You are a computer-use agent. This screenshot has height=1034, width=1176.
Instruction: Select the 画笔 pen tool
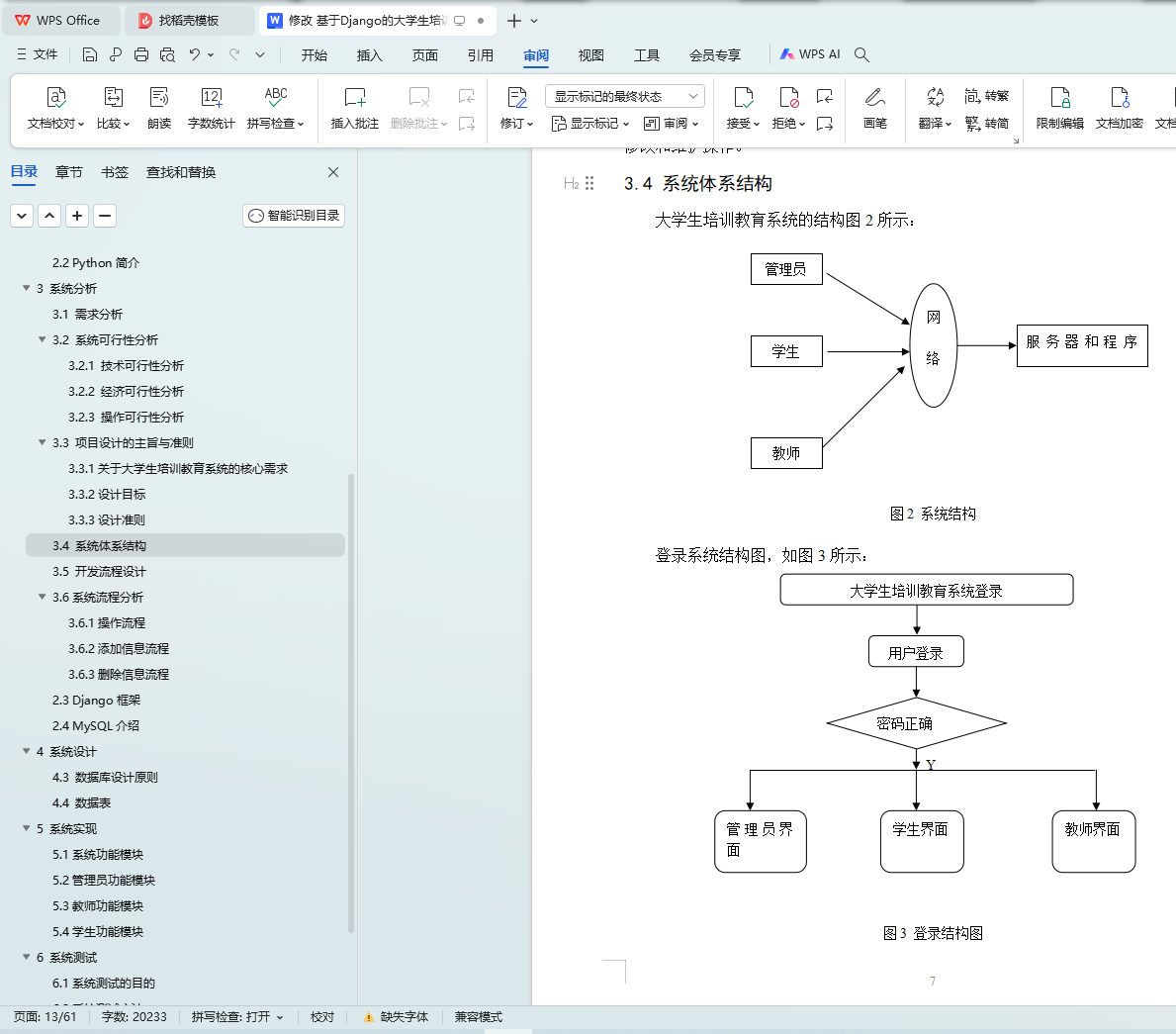point(875,108)
